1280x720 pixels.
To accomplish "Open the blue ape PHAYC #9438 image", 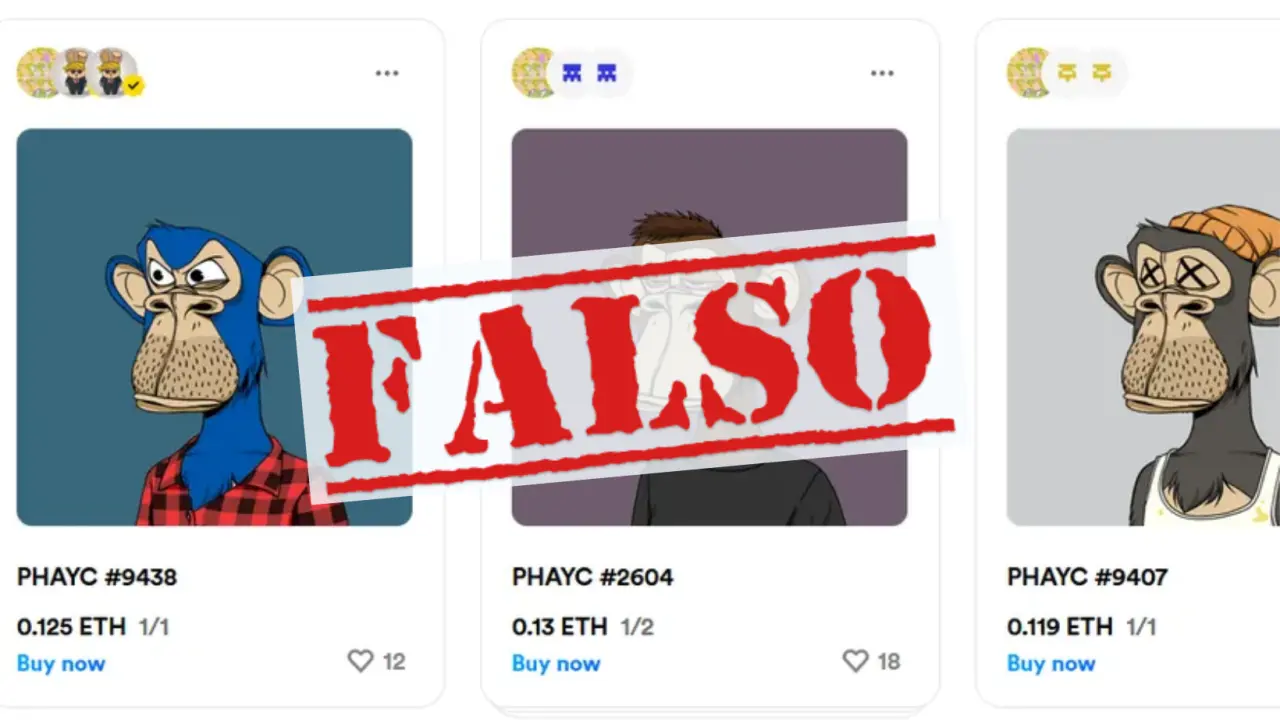I will click(214, 327).
